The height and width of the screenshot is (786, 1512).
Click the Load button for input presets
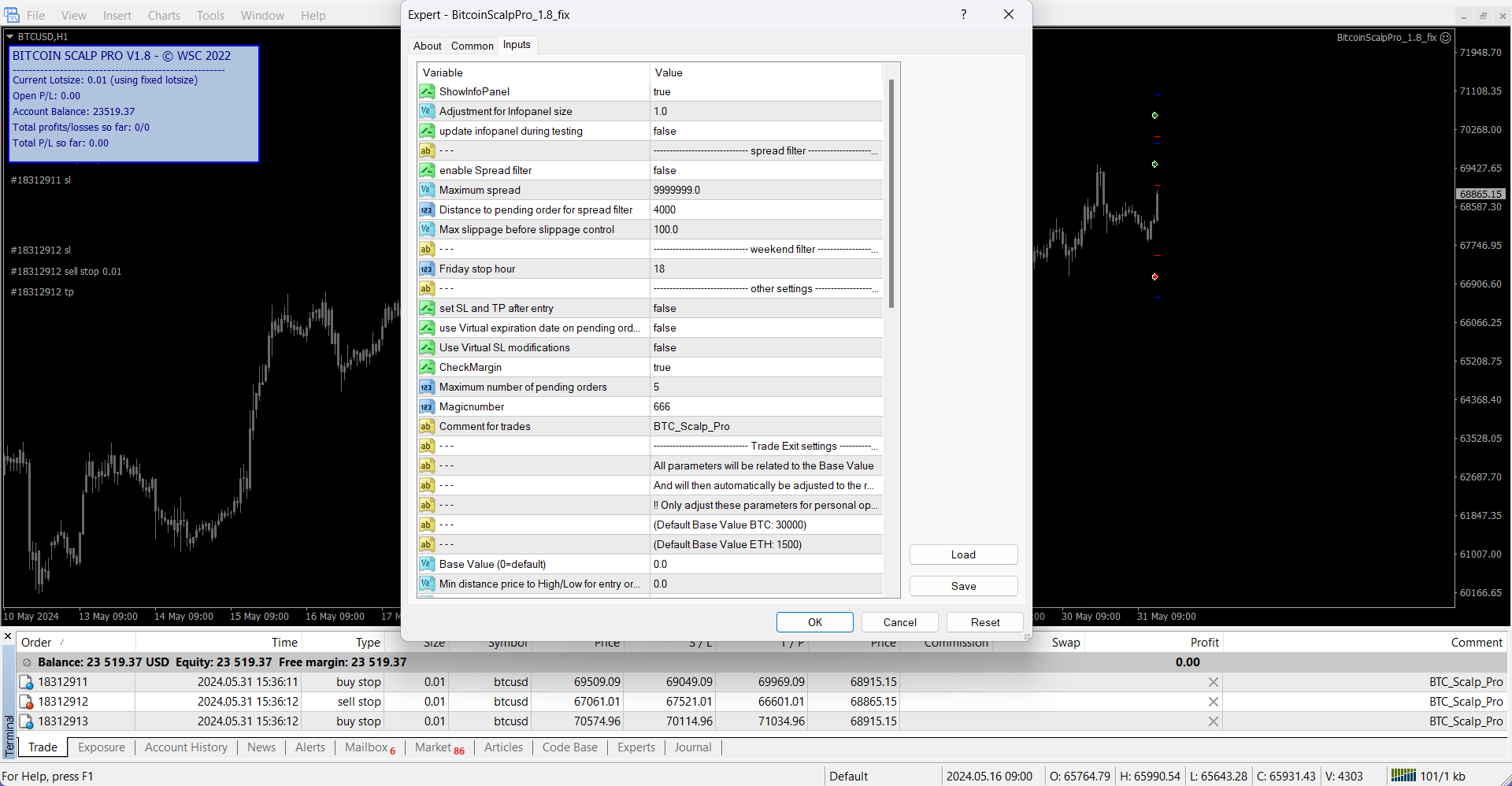(x=962, y=554)
